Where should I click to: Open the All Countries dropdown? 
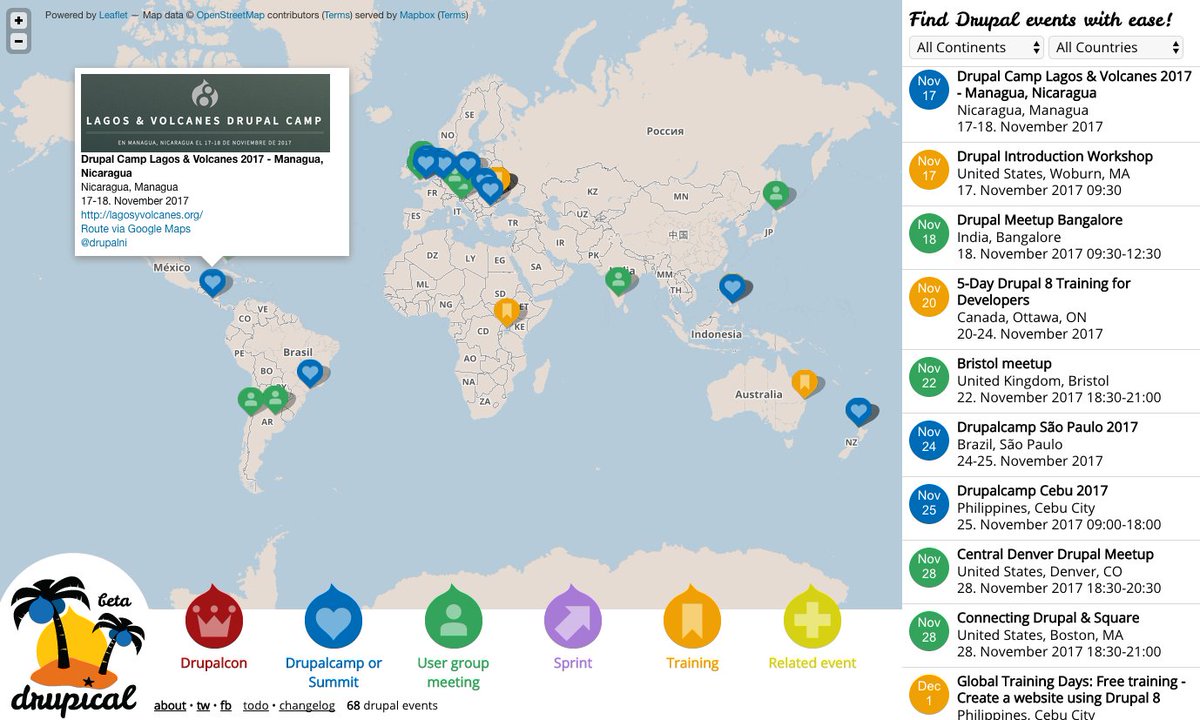pyautogui.click(x=1116, y=47)
